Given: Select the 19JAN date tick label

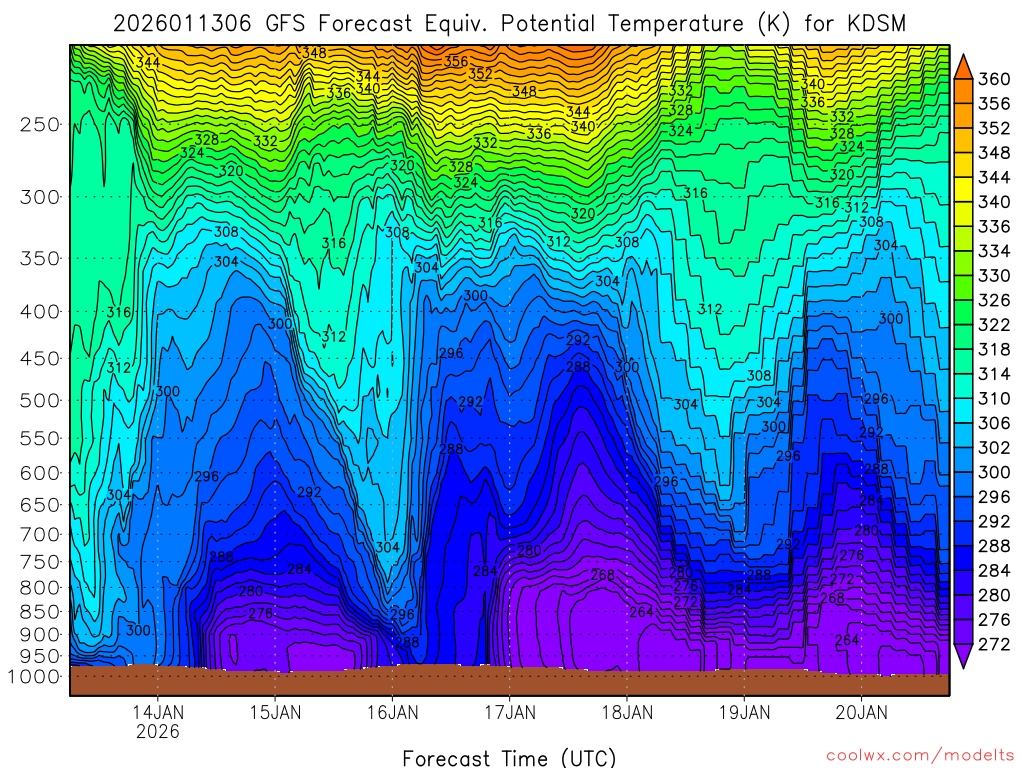Looking at the screenshot, I should tap(744, 712).
